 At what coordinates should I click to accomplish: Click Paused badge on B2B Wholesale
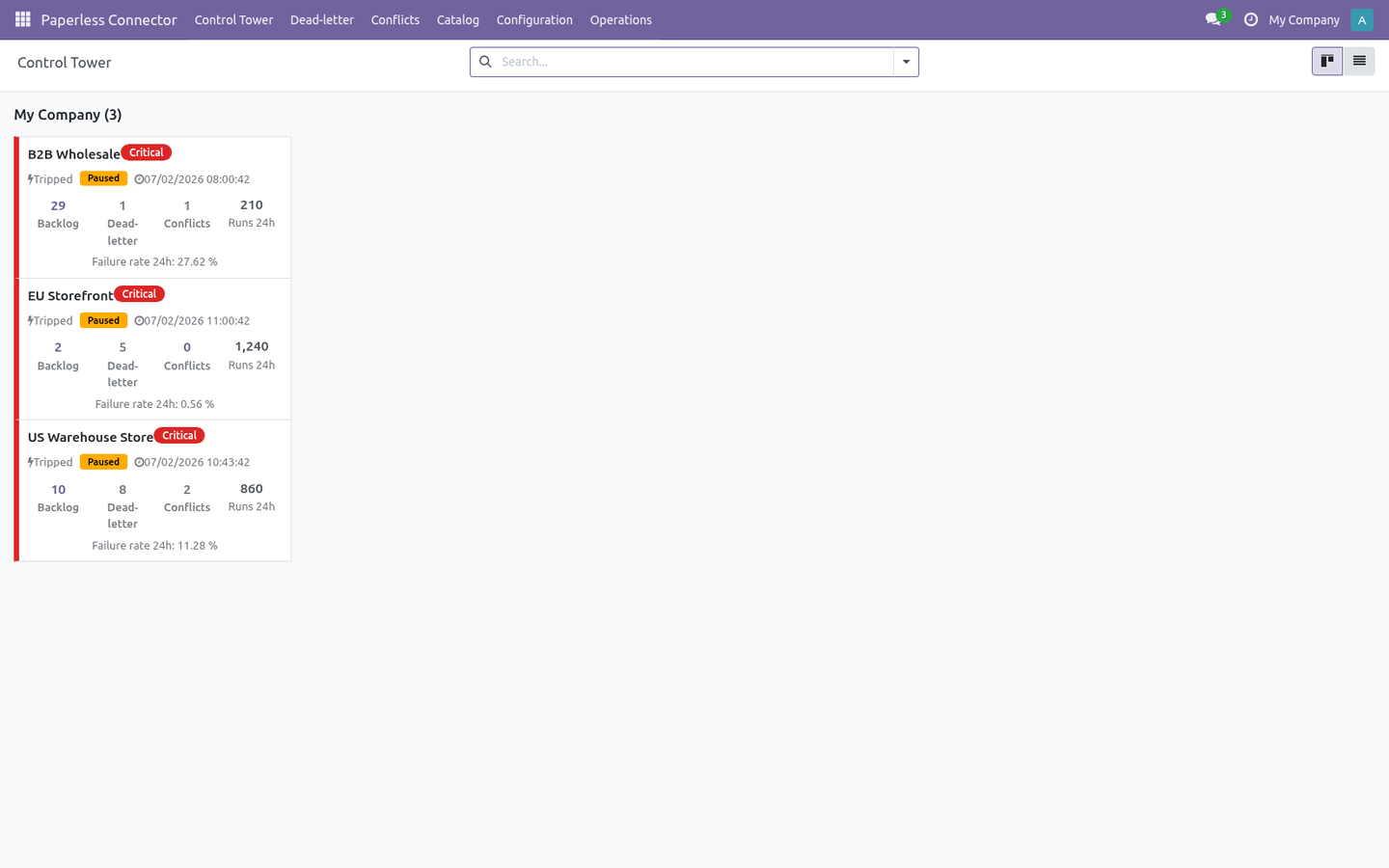point(103,178)
